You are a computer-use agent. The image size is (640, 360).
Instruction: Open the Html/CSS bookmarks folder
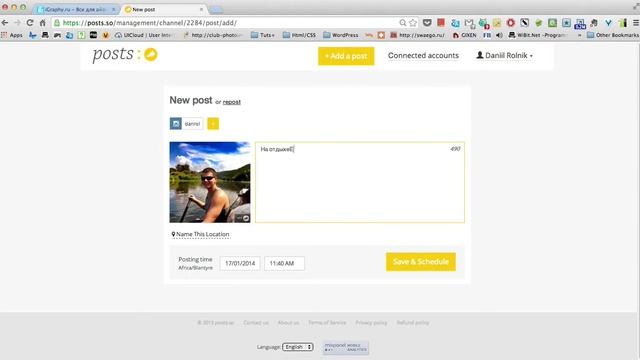299,35
